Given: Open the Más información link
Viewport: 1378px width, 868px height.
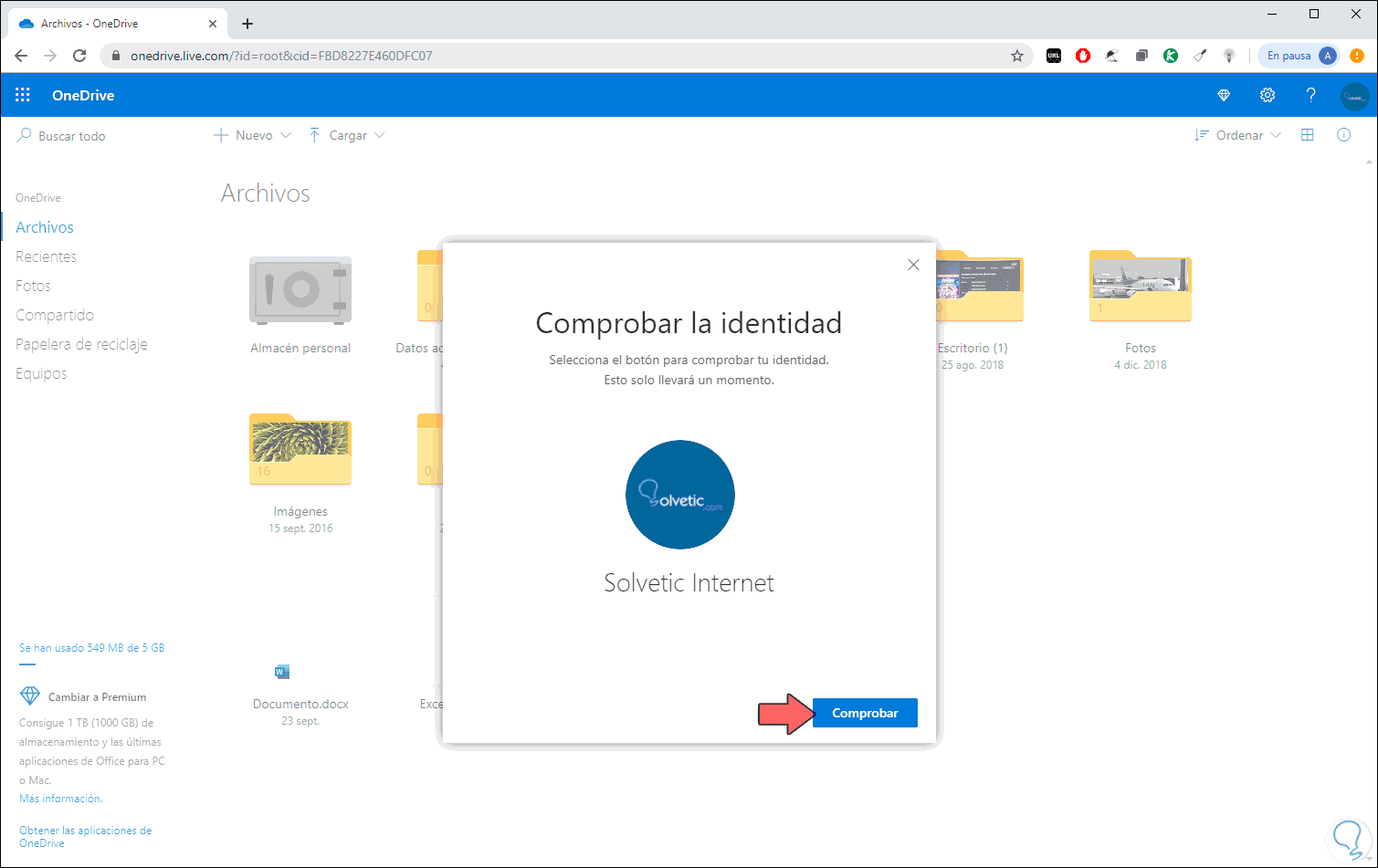Looking at the screenshot, I should (61, 799).
